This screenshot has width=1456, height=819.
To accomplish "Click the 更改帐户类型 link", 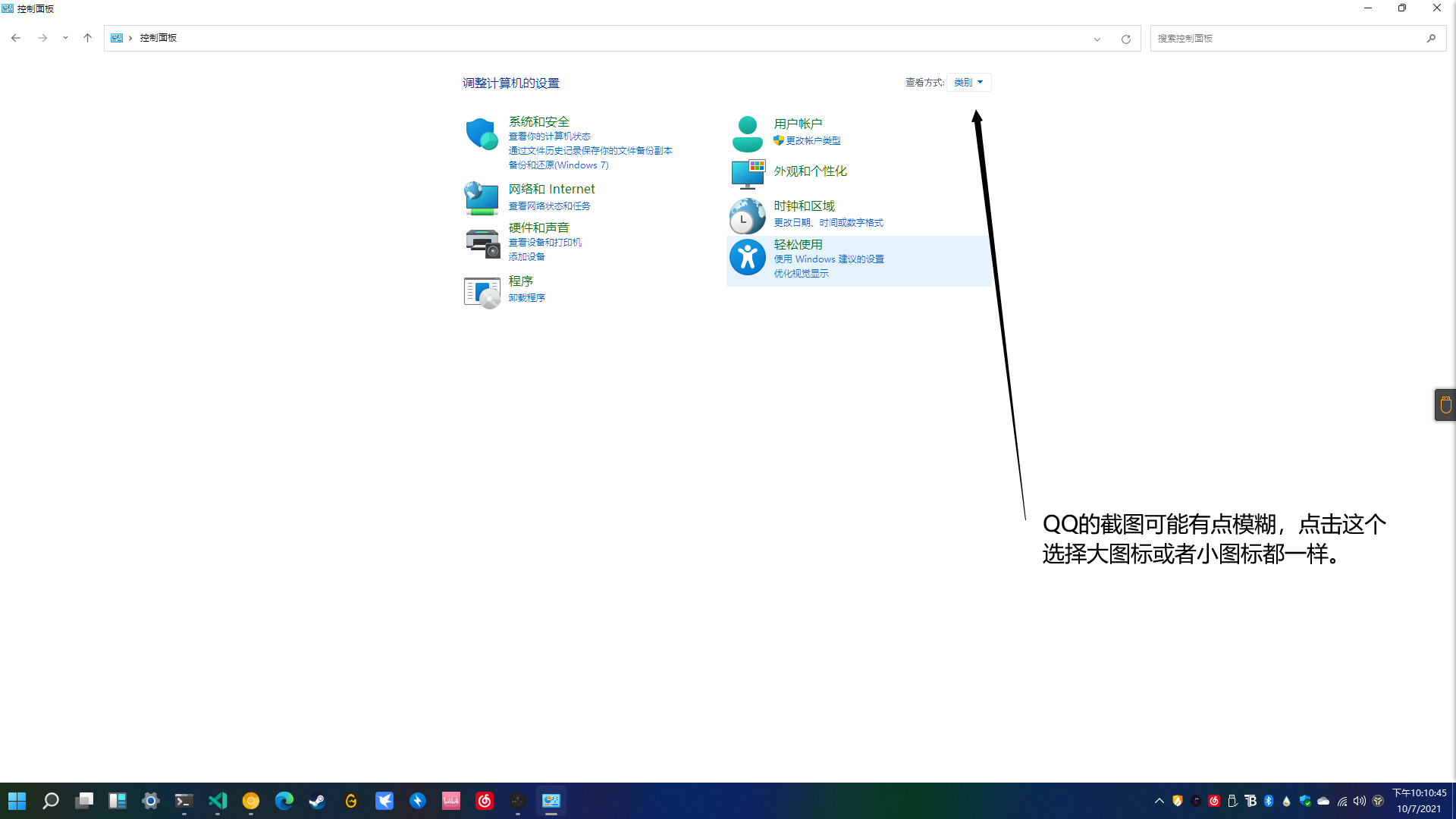I will [813, 141].
